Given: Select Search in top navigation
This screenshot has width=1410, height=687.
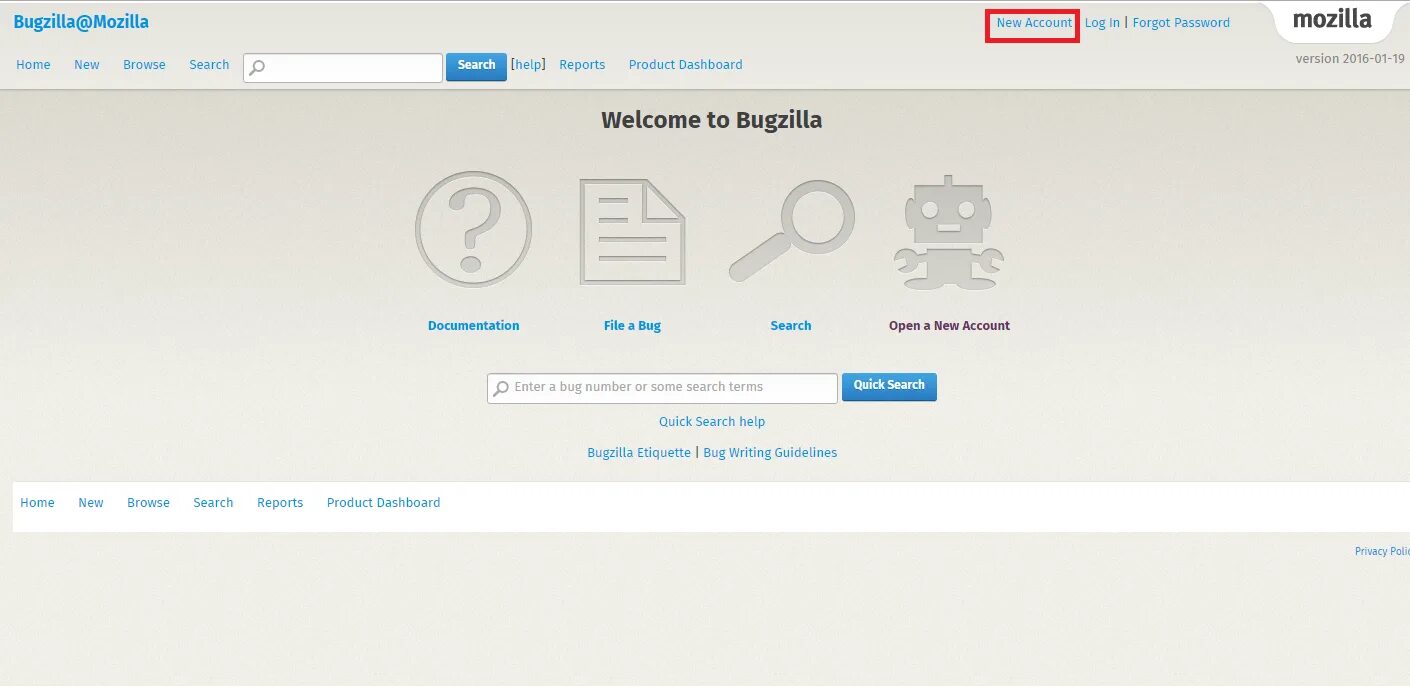Looking at the screenshot, I should pos(209,65).
